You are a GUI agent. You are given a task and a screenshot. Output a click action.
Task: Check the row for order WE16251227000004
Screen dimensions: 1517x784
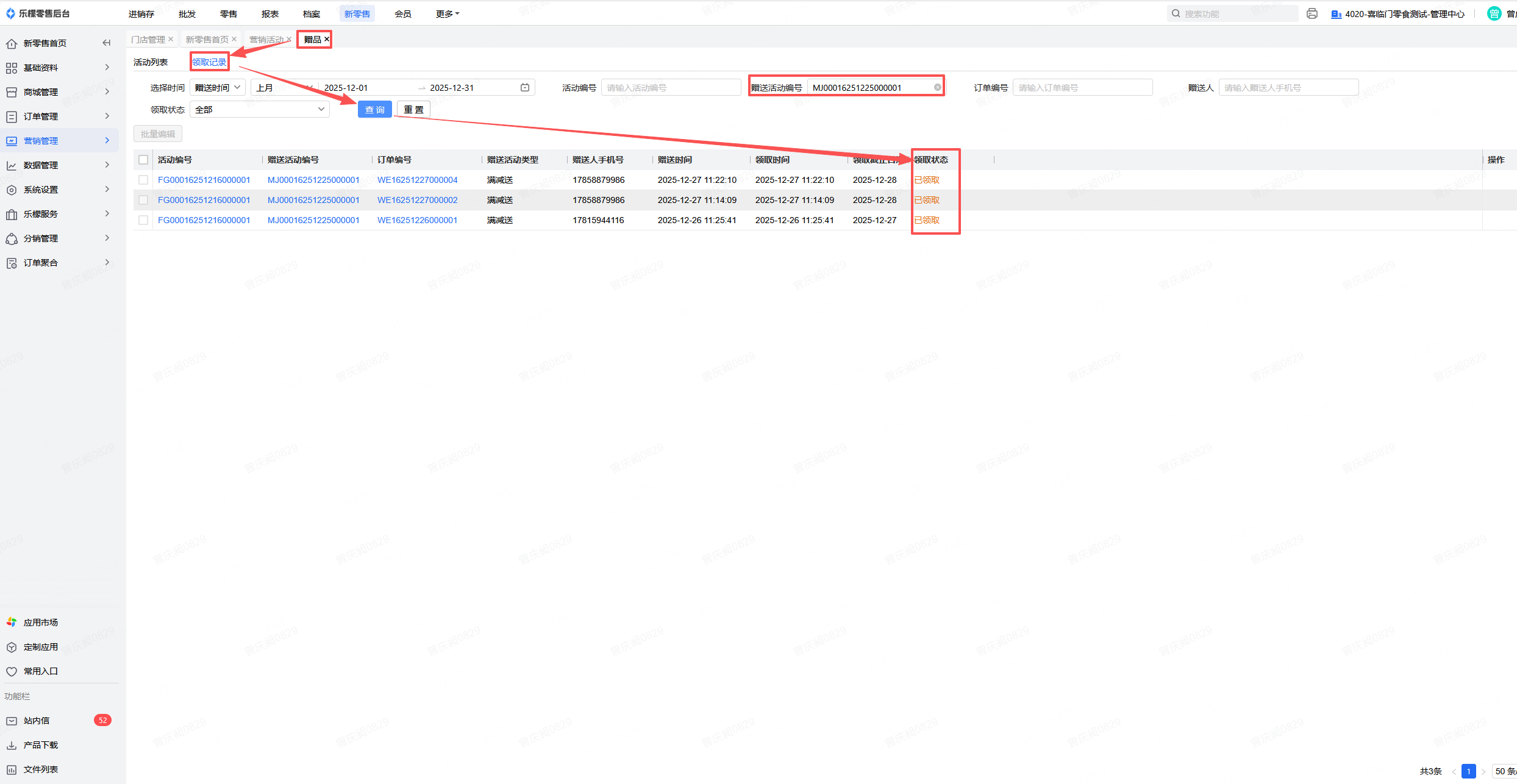pos(143,180)
